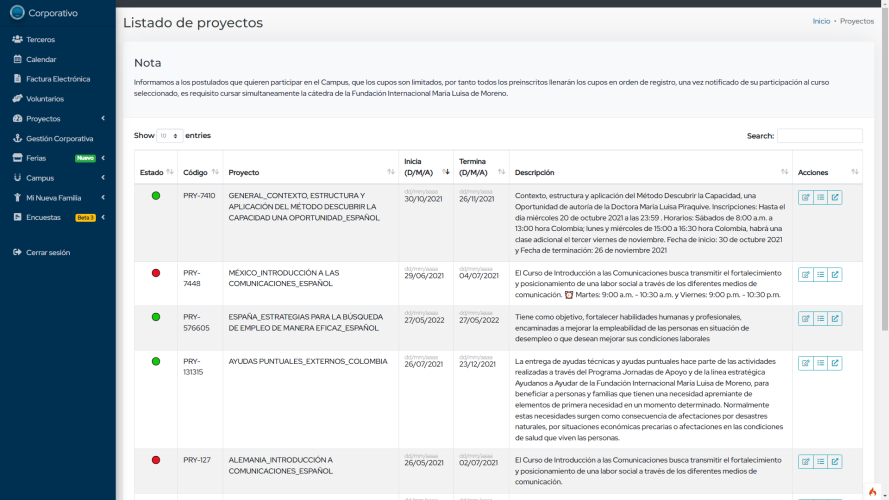Screen dimensions: 889x500
Task: Click the edit icon for project PRY-7410
Action: coord(805,197)
